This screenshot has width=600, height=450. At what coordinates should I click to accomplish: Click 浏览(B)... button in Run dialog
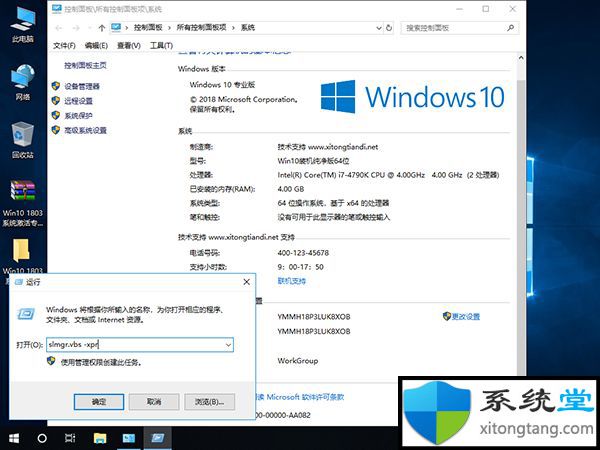coord(209,402)
